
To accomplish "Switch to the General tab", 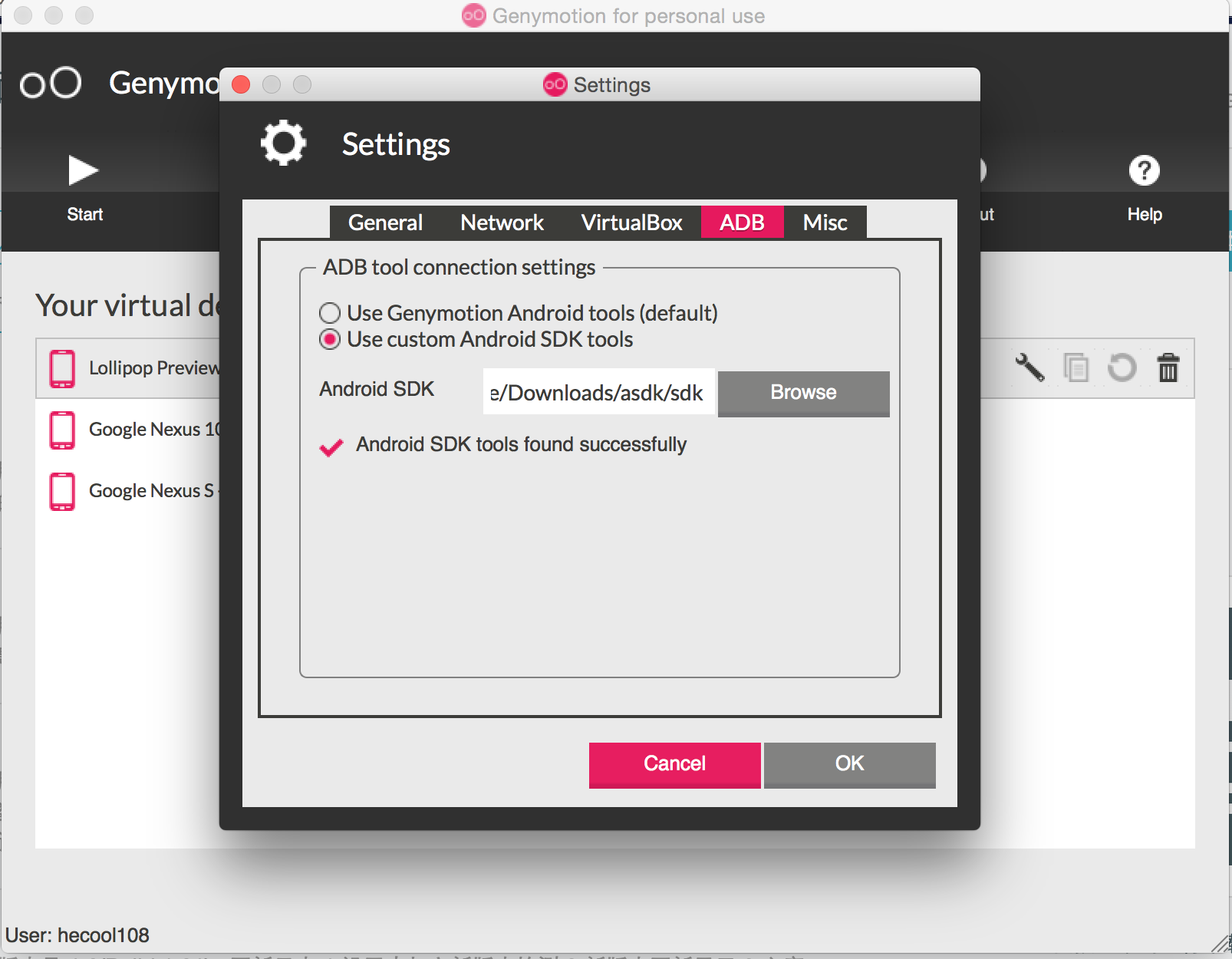I will (x=385, y=222).
